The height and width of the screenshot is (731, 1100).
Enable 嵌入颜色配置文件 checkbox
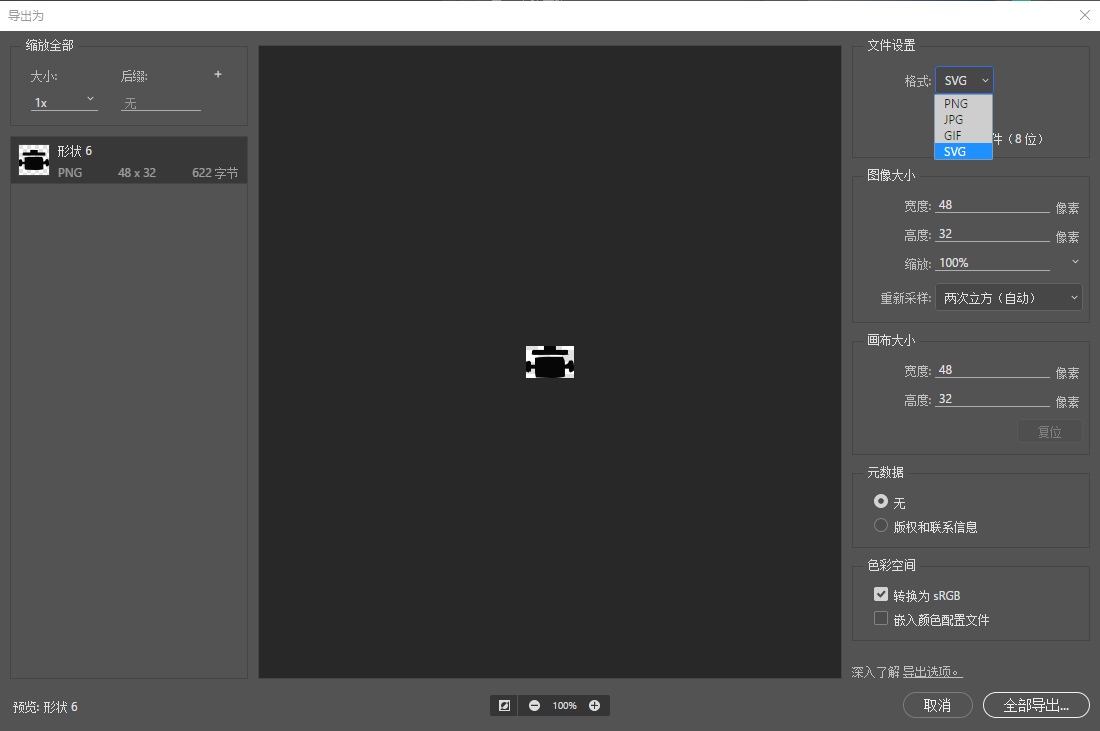click(x=881, y=618)
